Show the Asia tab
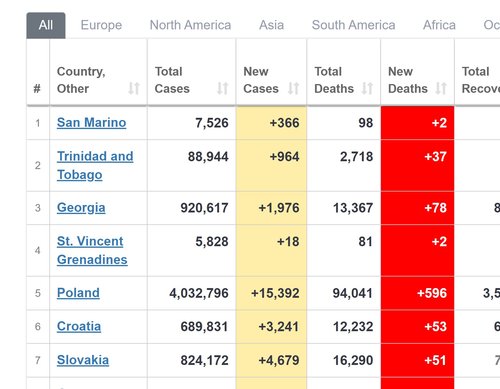This screenshot has height=389, width=500. pos(272,25)
